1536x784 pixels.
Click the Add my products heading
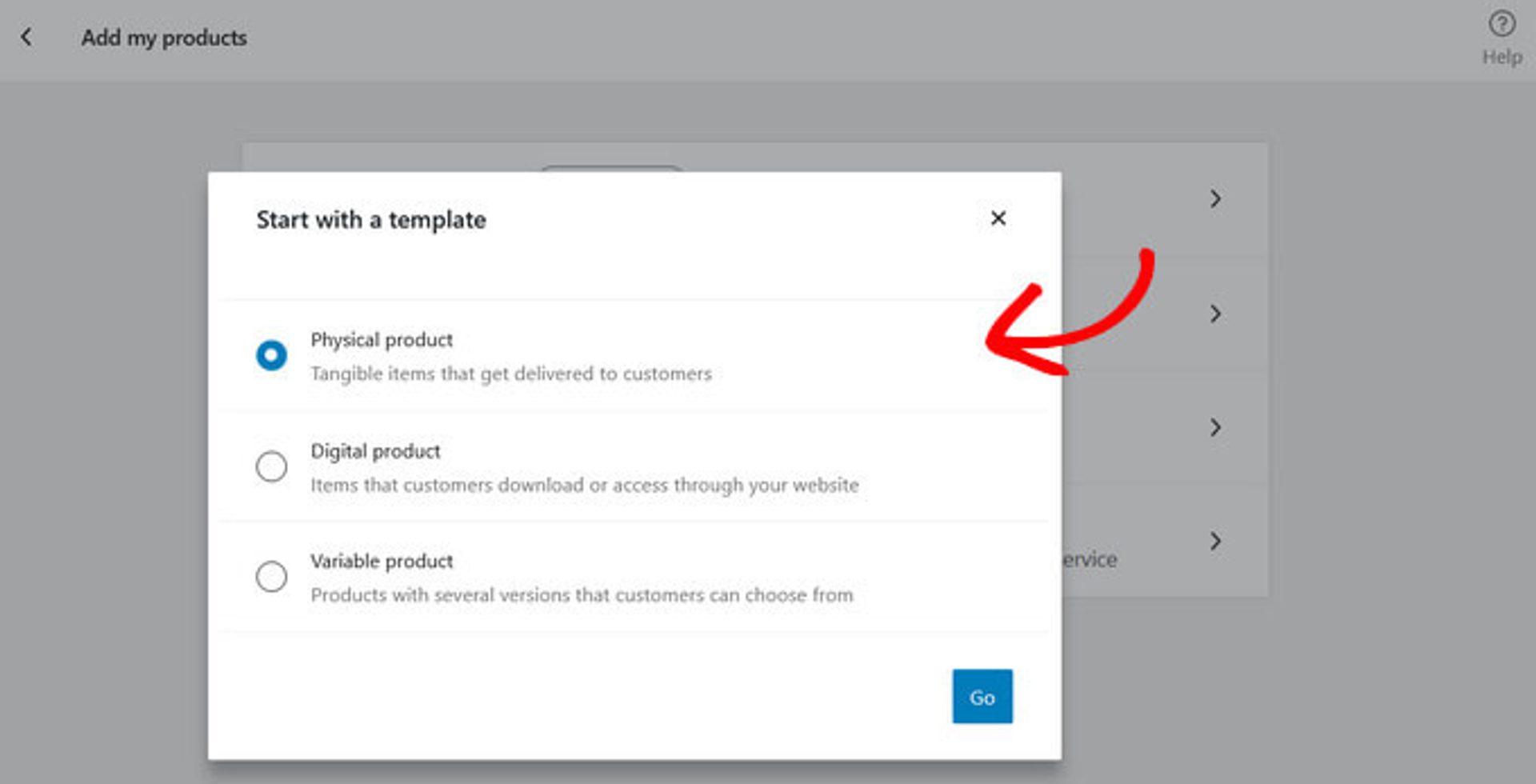164,38
